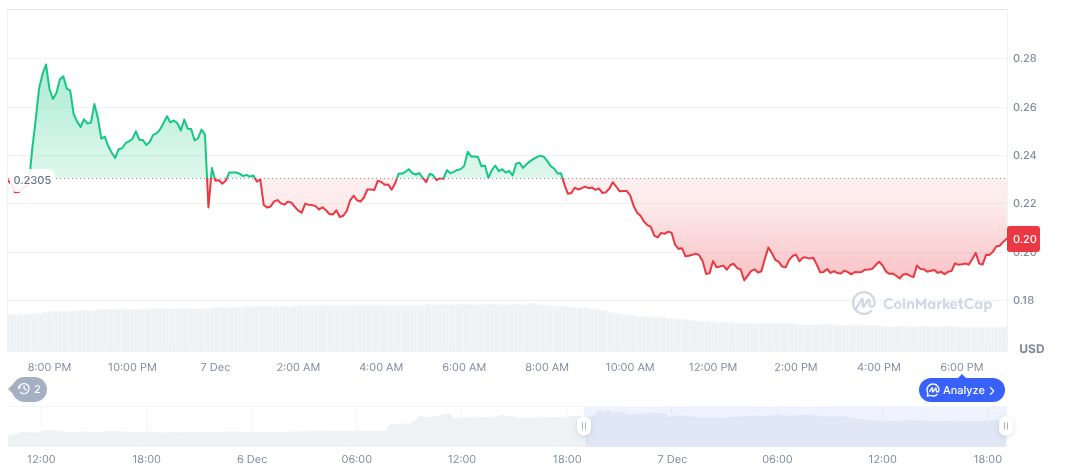
Task: Click the left range slider handle
Action: pyautogui.click(x=584, y=427)
